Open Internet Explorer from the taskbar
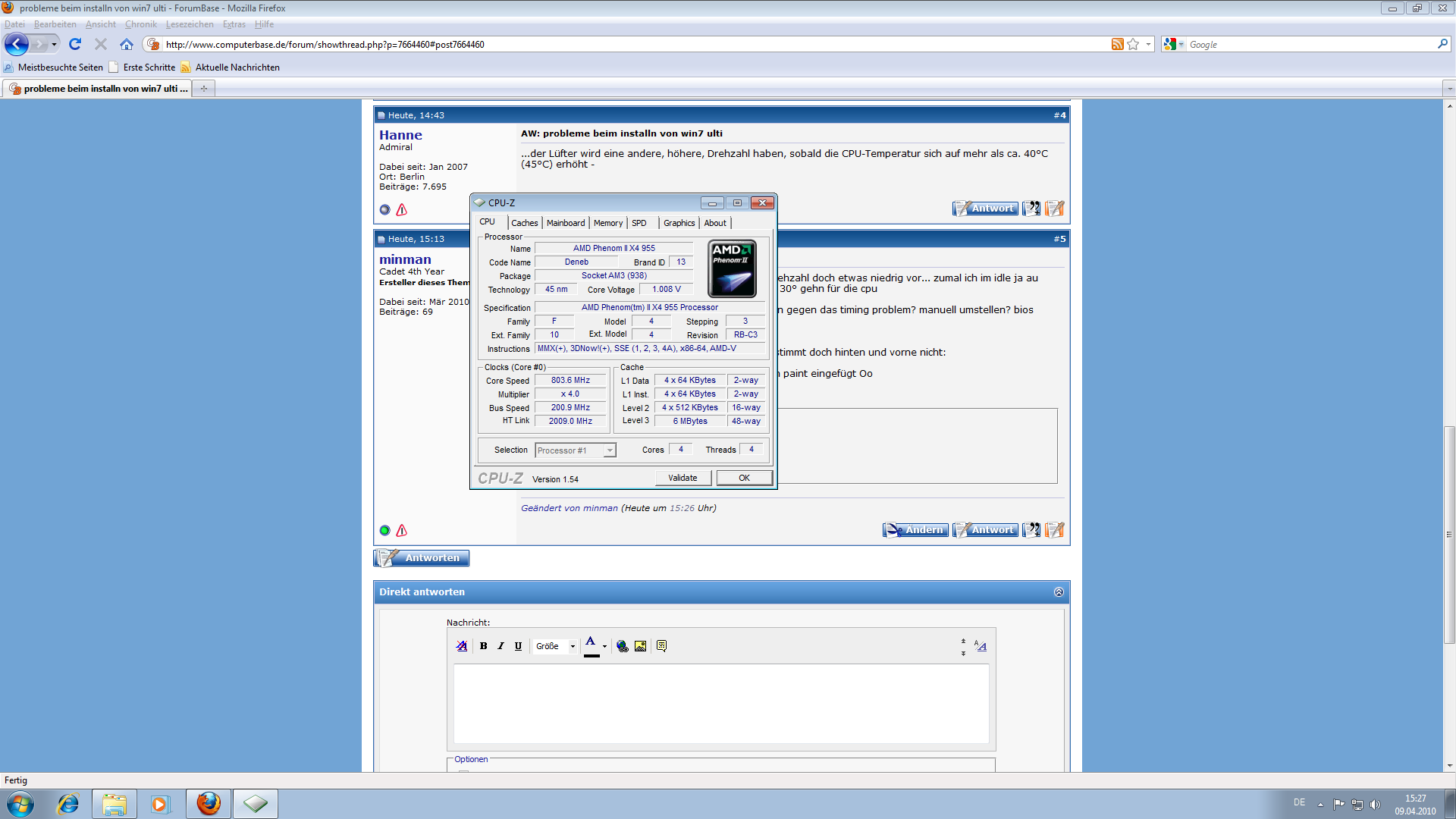The image size is (1456, 819). coord(68,804)
